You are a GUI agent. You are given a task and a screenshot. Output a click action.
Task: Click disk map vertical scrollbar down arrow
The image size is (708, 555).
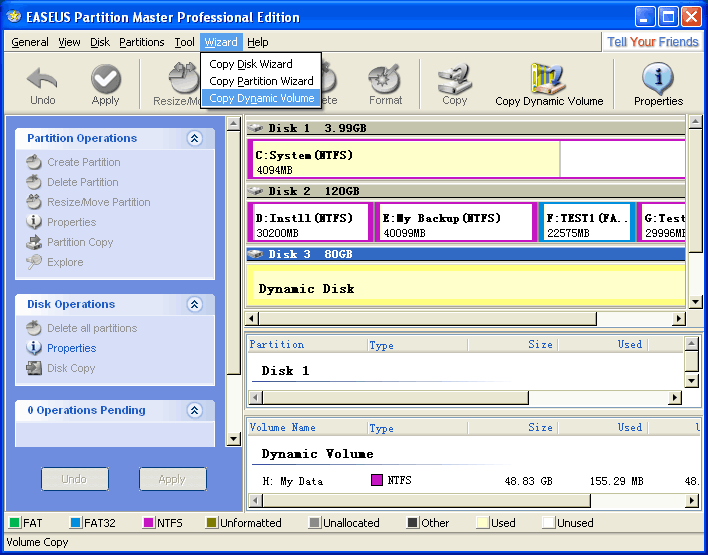pyautogui.click(x=695, y=302)
